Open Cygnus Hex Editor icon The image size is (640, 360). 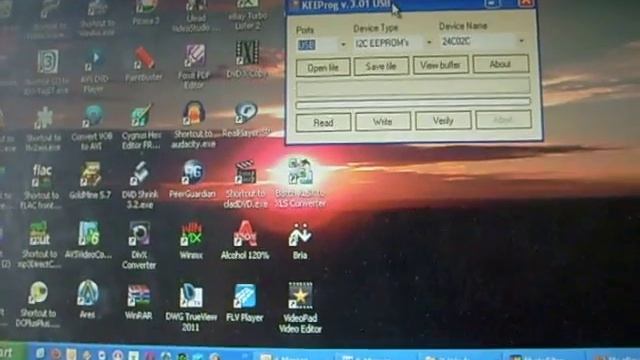point(141,127)
